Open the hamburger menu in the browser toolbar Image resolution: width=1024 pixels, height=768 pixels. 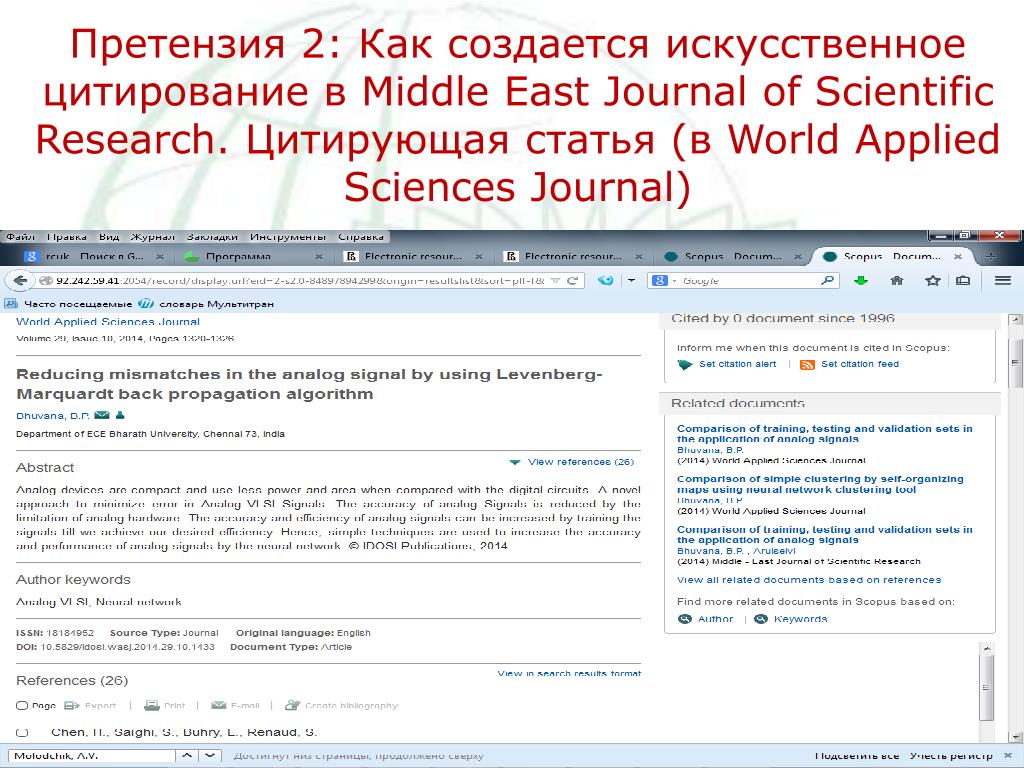point(1002,281)
